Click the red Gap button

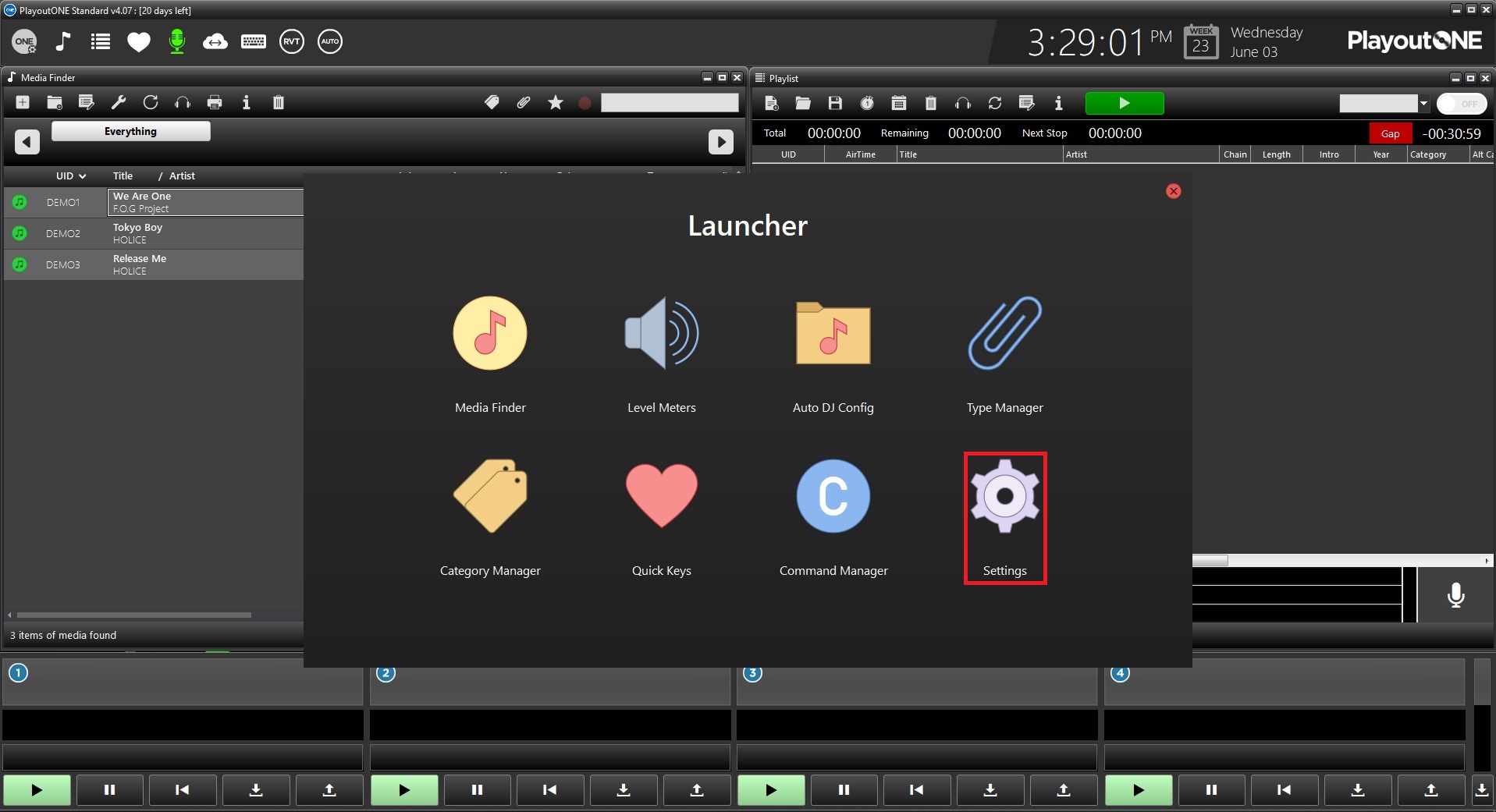coord(1390,133)
